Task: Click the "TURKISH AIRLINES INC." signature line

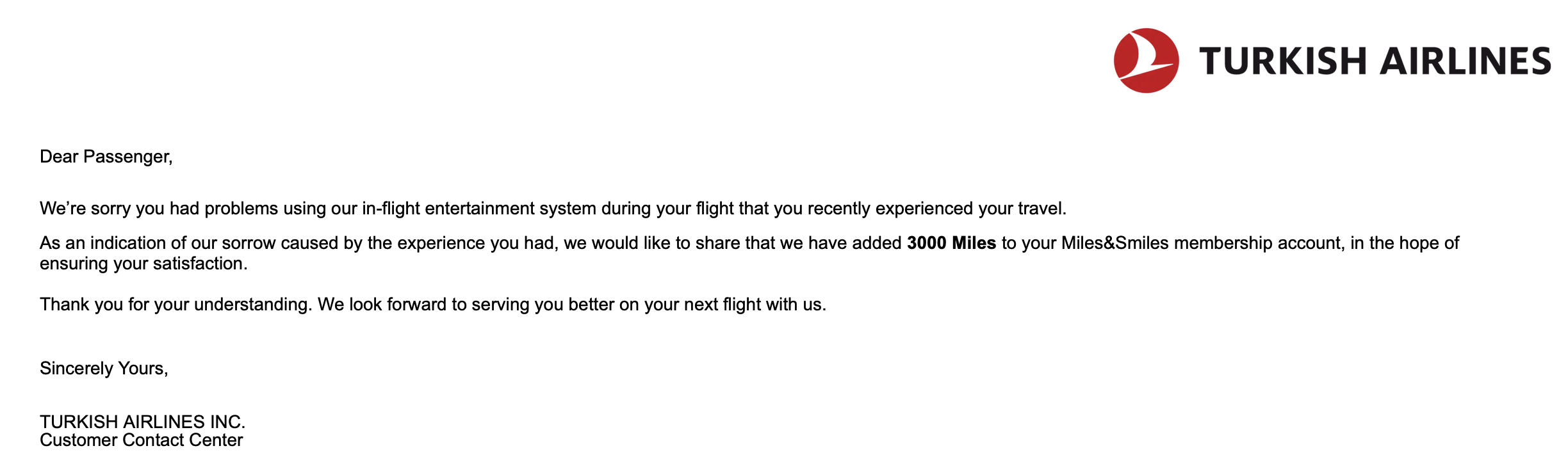Action: (x=142, y=422)
